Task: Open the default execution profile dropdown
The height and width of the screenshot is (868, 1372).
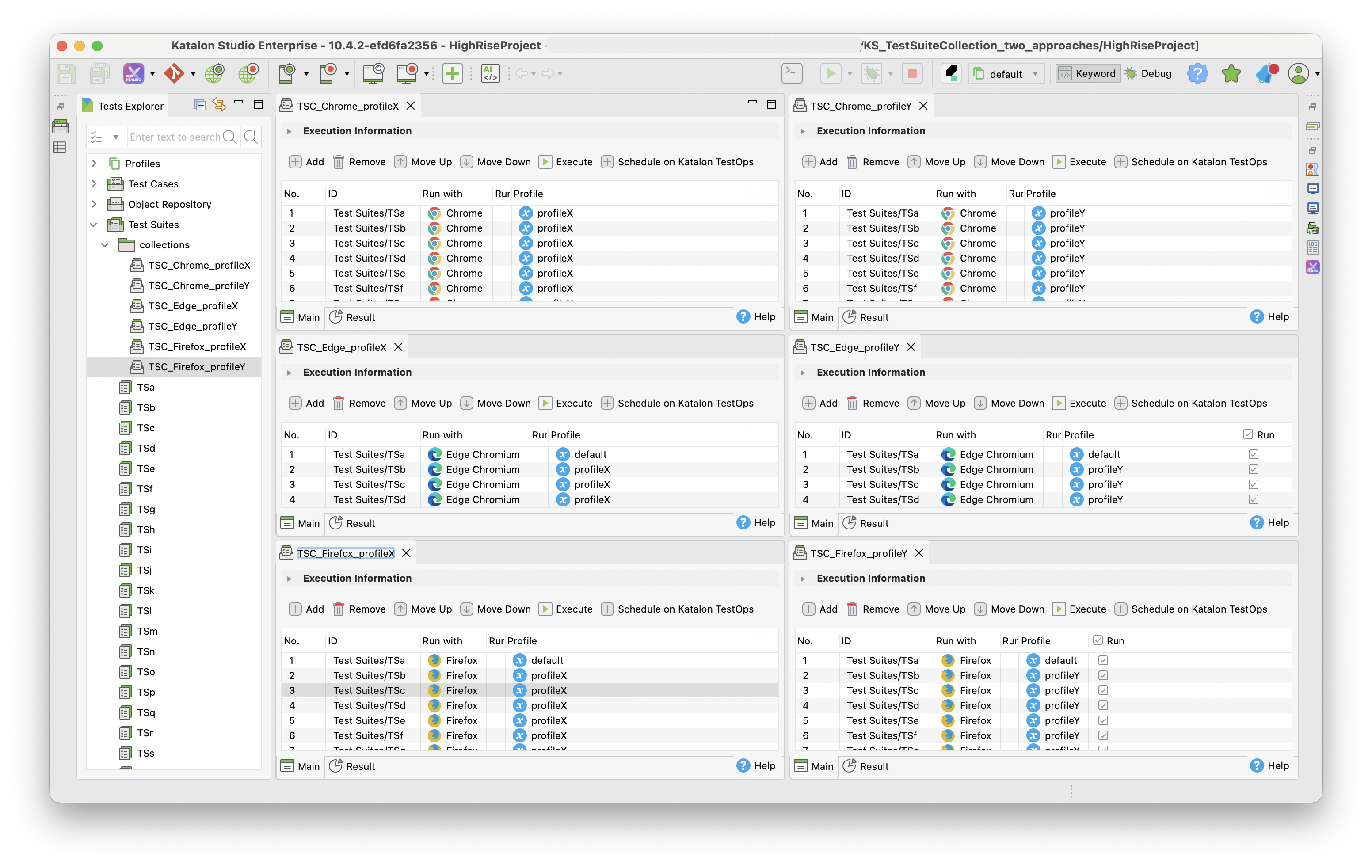Action: point(1006,74)
